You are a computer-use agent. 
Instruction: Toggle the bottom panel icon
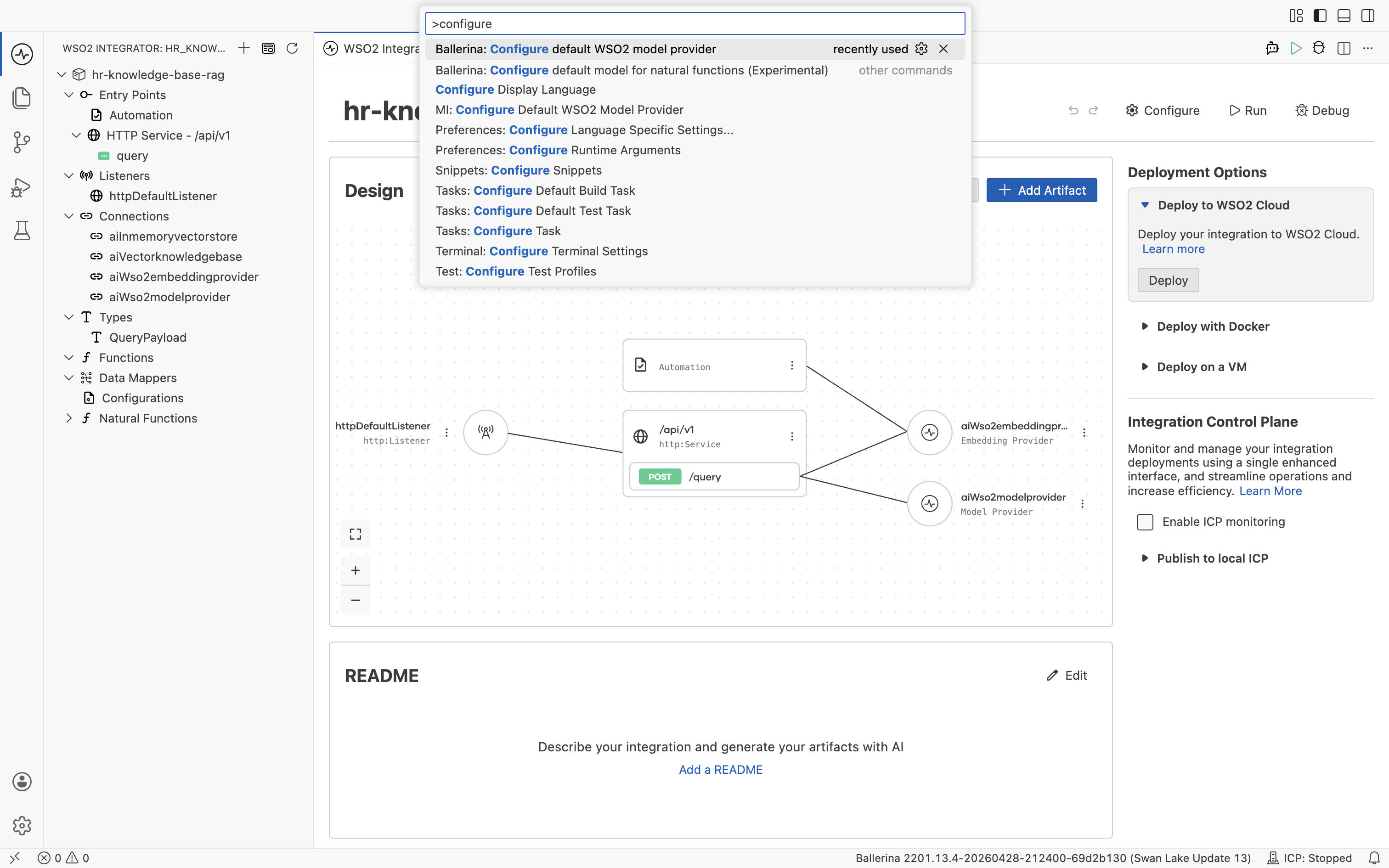click(1344, 16)
